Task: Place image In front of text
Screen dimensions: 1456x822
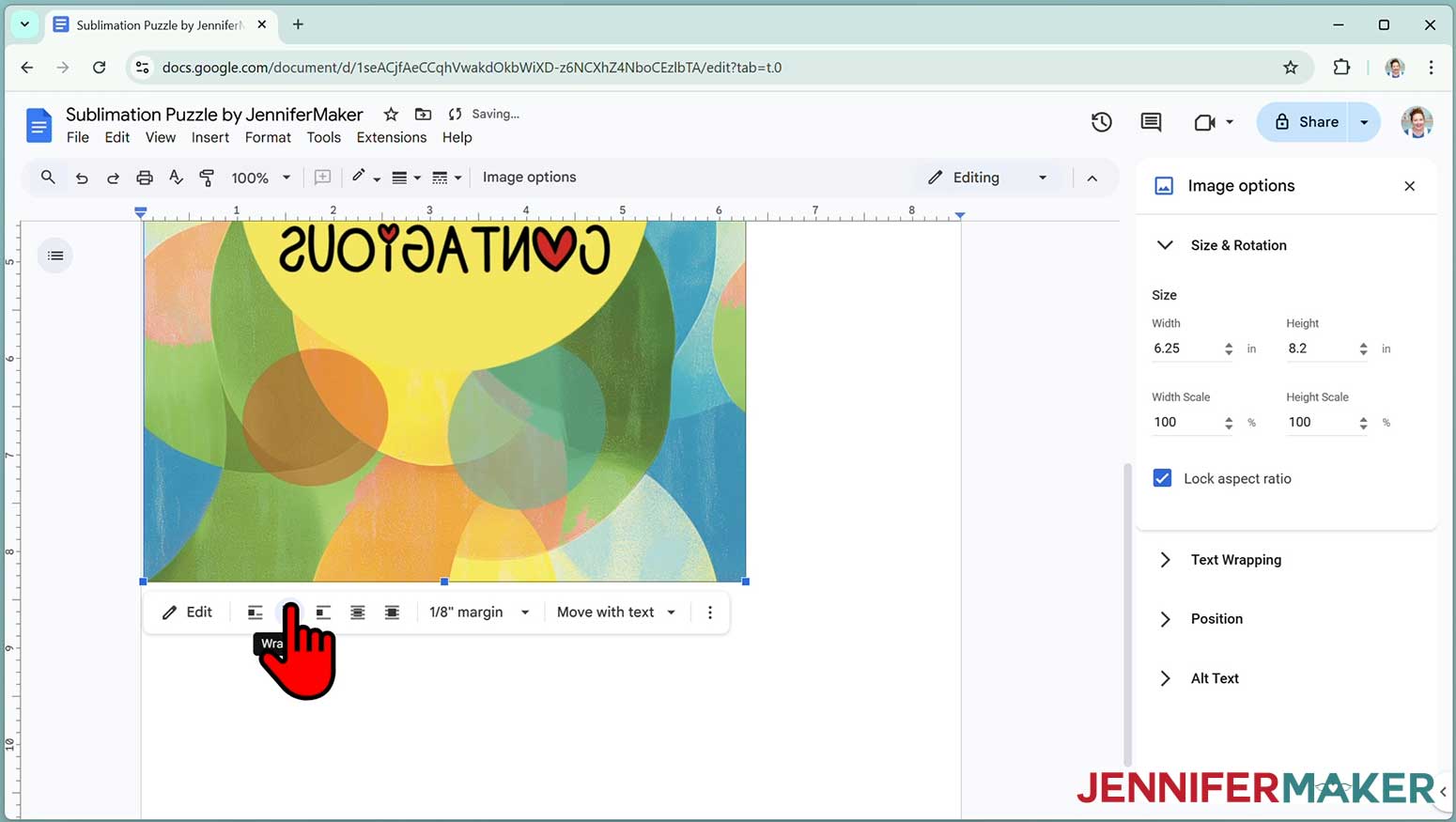Action: tap(392, 613)
